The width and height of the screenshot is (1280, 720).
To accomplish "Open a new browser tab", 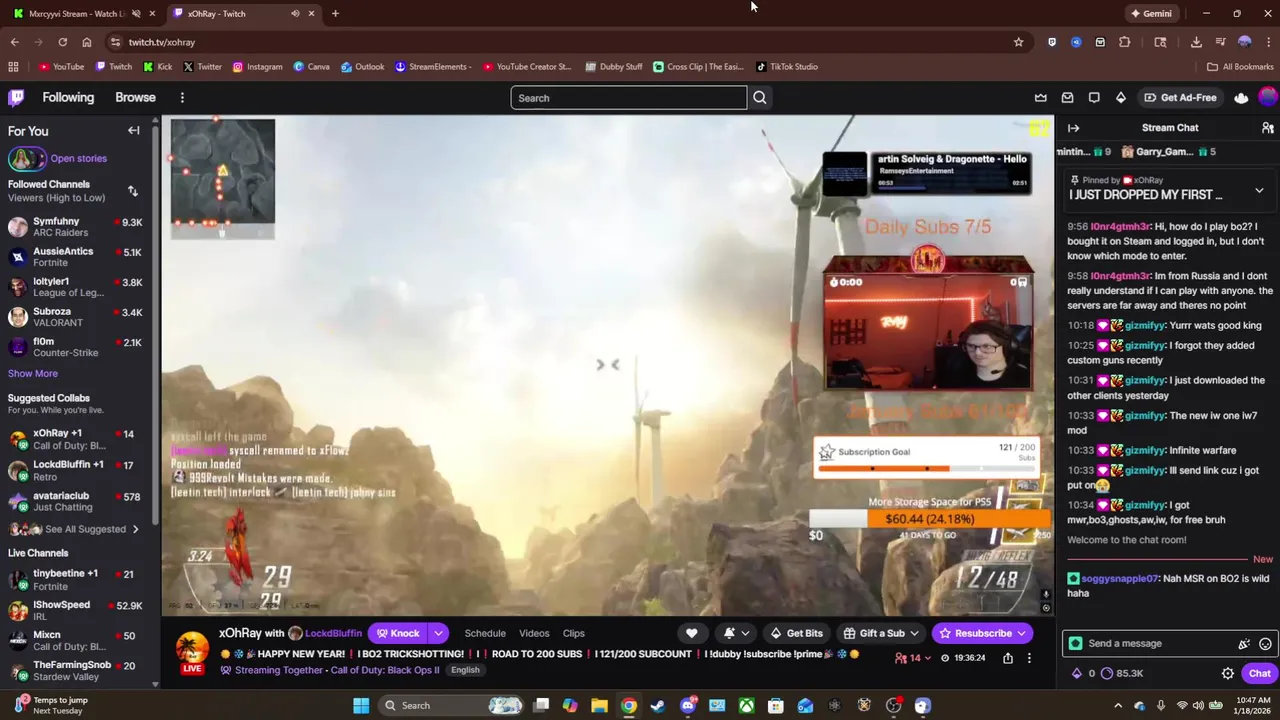I will (x=335, y=14).
